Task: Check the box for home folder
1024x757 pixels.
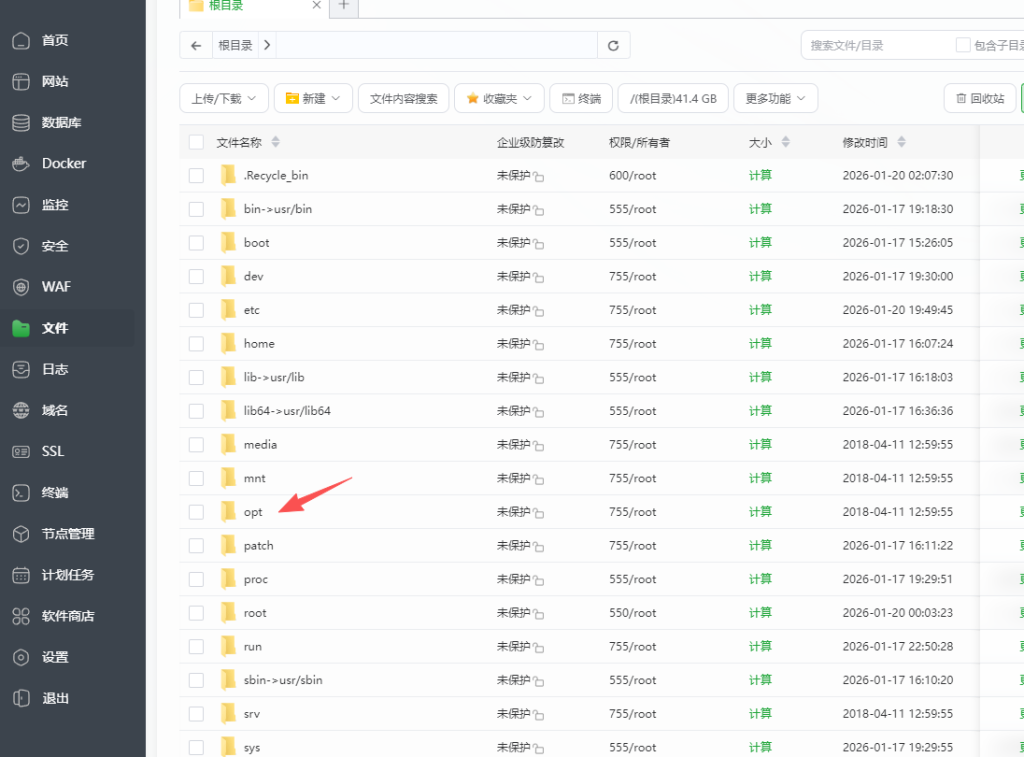Action: click(x=196, y=344)
